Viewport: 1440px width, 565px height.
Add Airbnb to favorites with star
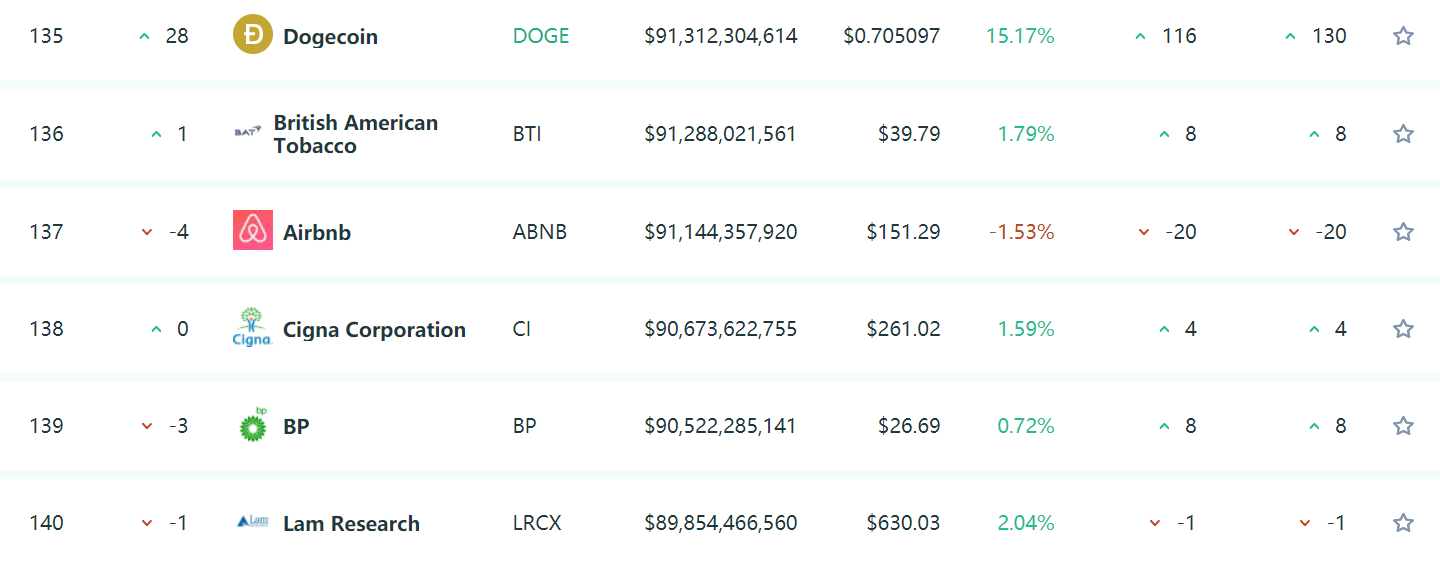click(x=1403, y=232)
